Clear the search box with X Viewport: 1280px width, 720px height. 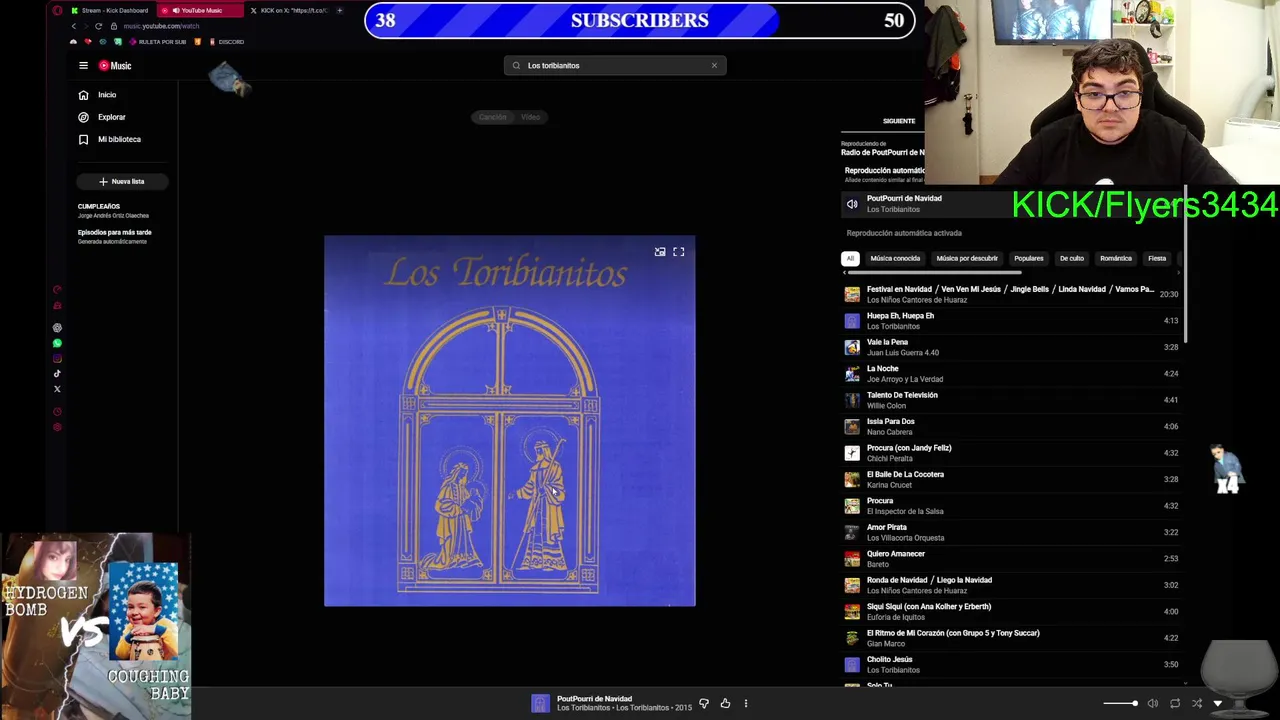pyautogui.click(x=714, y=66)
